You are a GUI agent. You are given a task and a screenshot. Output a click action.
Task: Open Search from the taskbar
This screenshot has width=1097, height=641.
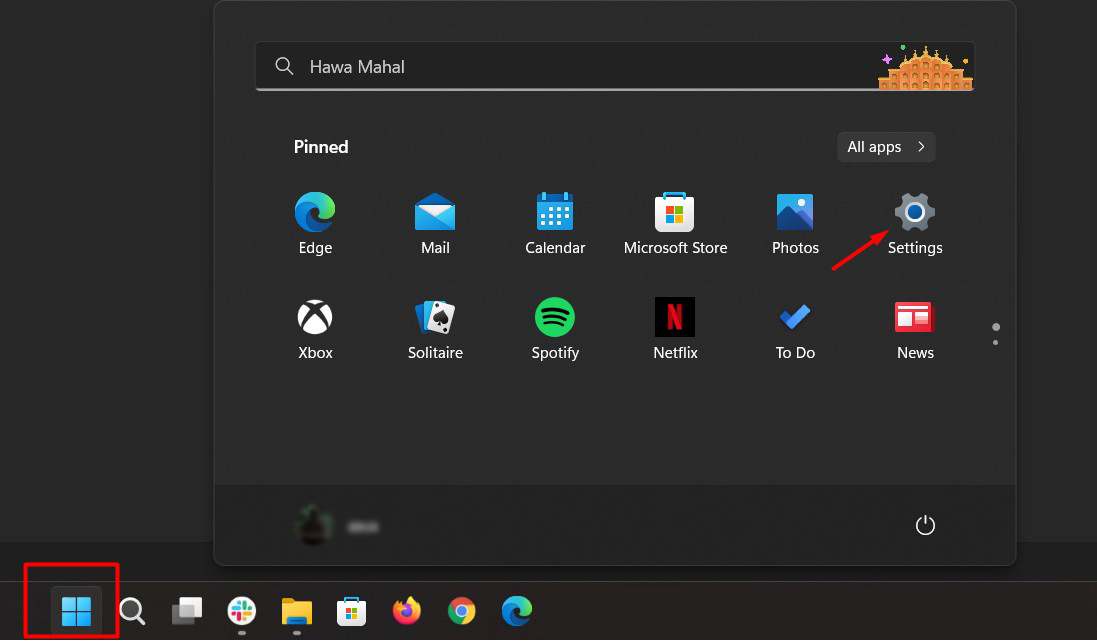click(132, 611)
